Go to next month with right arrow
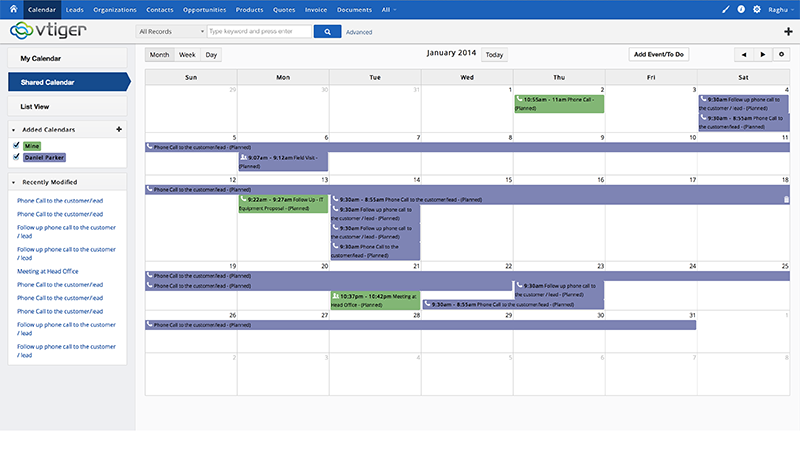Viewport: 800px width, 461px height. [x=763, y=54]
